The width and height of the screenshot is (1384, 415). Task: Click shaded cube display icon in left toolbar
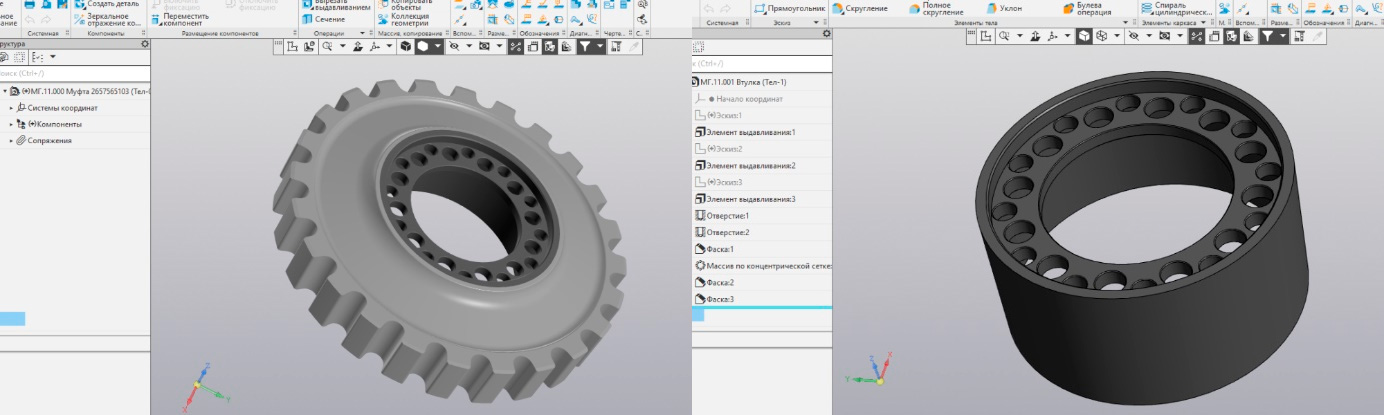tap(406, 47)
